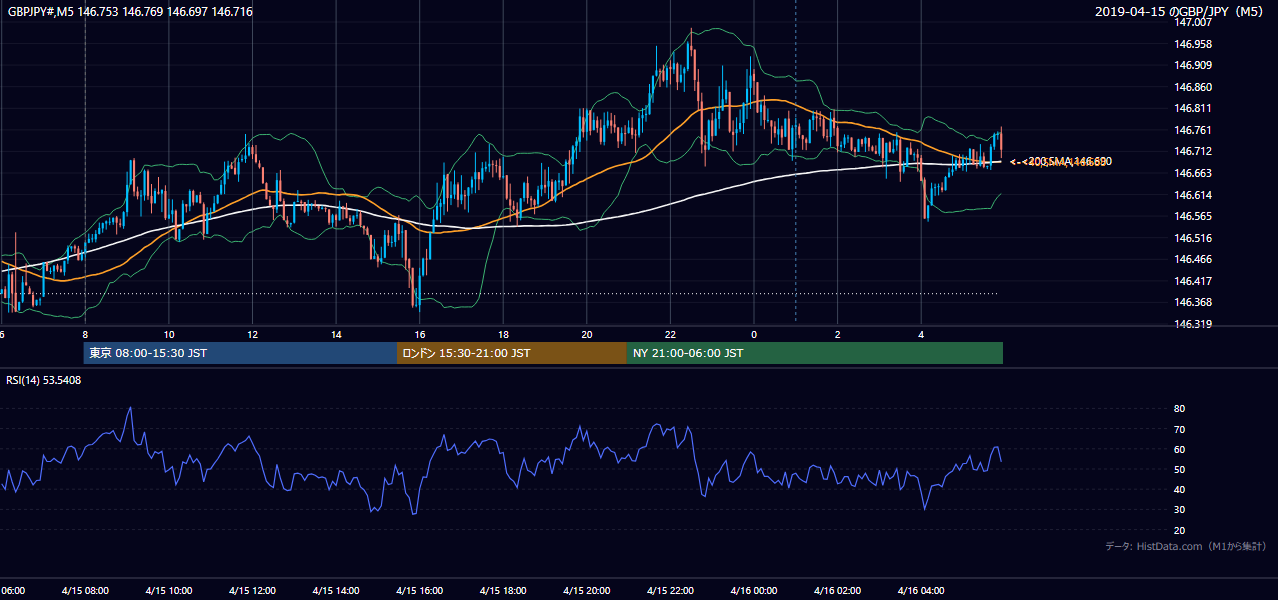The width and height of the screenshot is (1278, 600).
Task: Select the ロンドン 15:30-21:00 JST session bar
Action: (512, 353)
